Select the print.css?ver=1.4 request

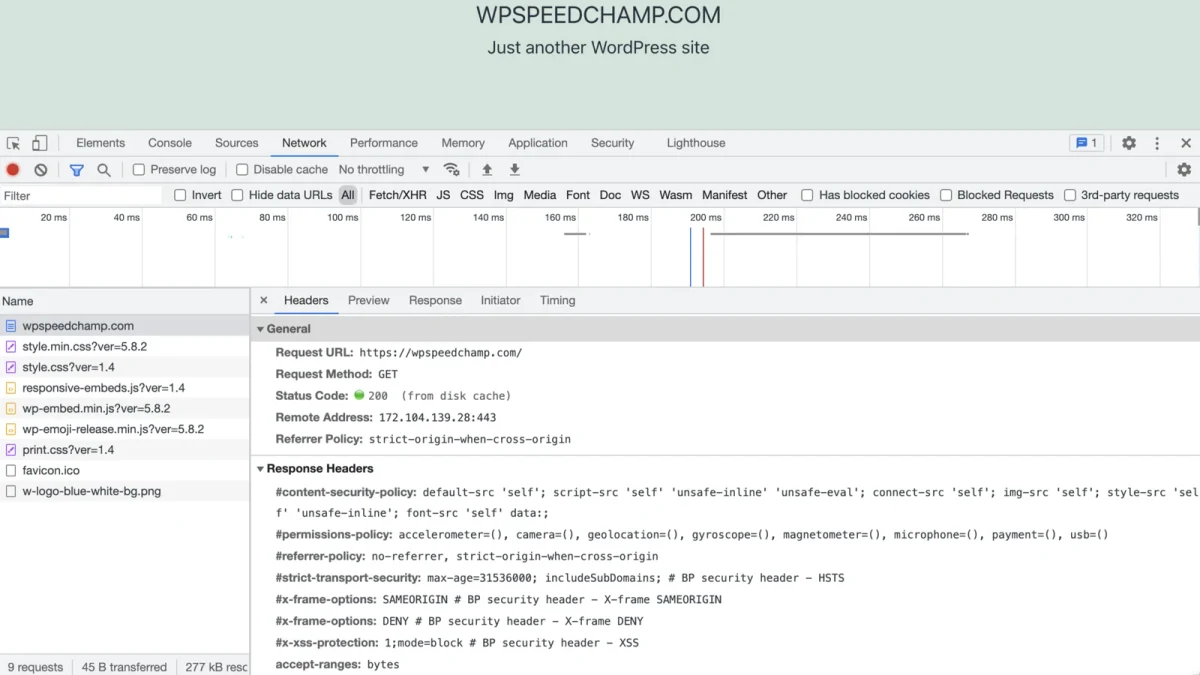[124, 450]
